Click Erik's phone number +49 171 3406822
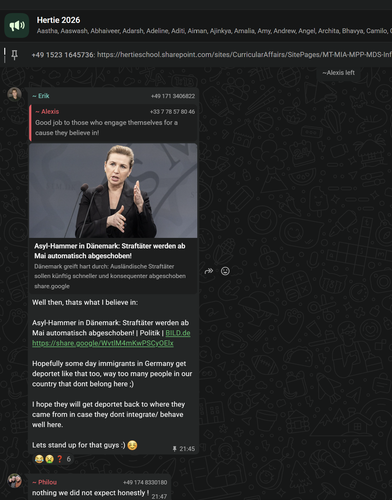This screenshot has height=500, width=392. pos(173,96)
